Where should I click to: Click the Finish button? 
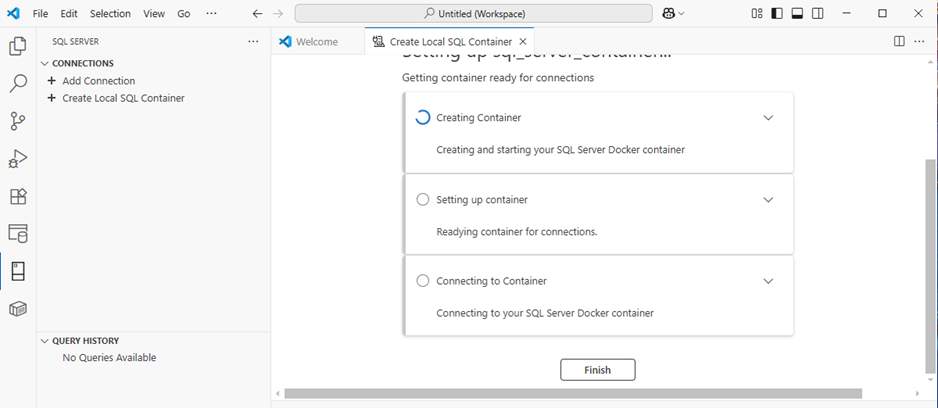[598, 370]
